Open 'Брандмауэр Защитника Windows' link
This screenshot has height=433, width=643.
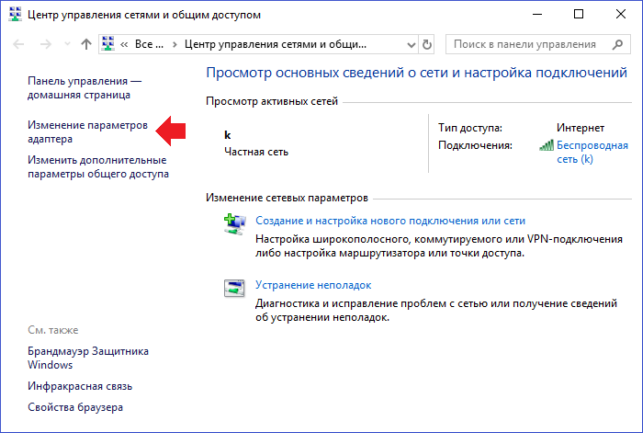coord(88,358)
